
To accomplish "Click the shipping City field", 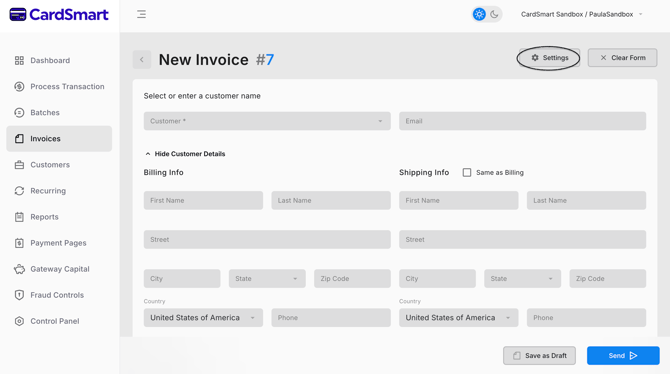I will tap(438, 279).
